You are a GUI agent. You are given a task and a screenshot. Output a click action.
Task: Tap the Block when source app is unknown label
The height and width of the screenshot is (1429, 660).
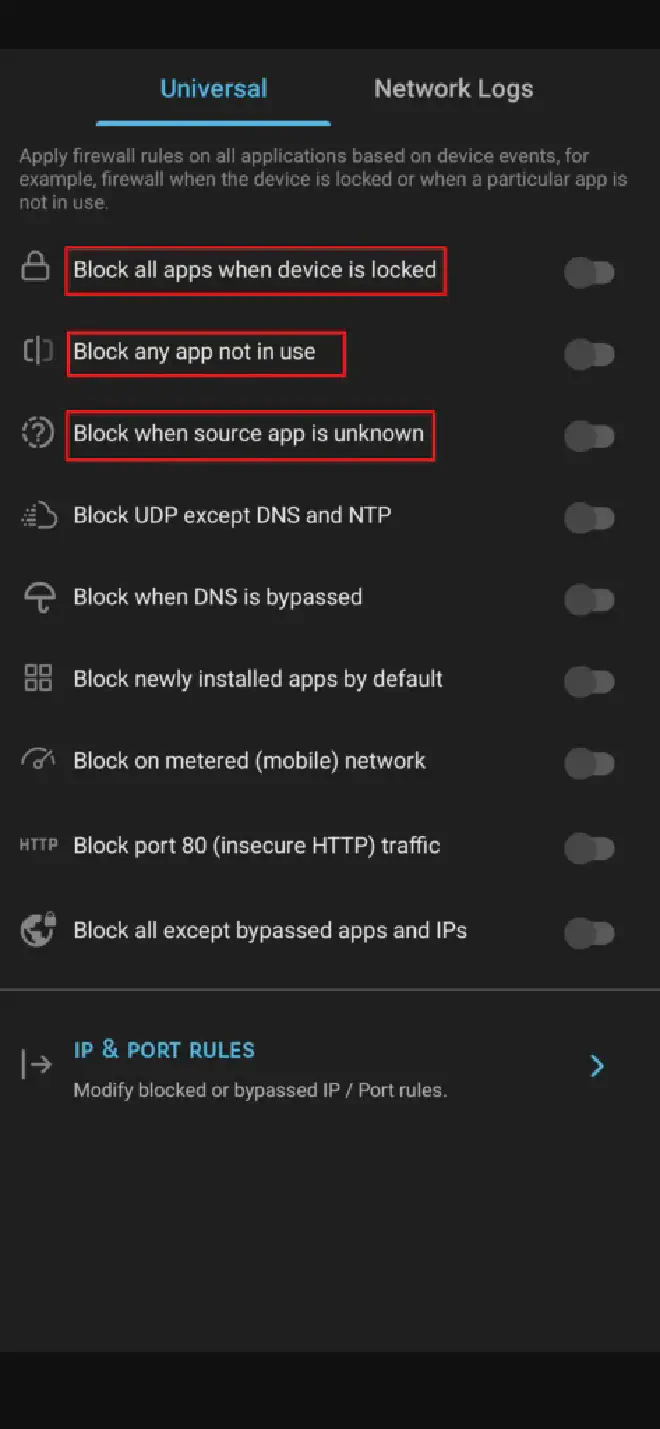pos(249,434)
